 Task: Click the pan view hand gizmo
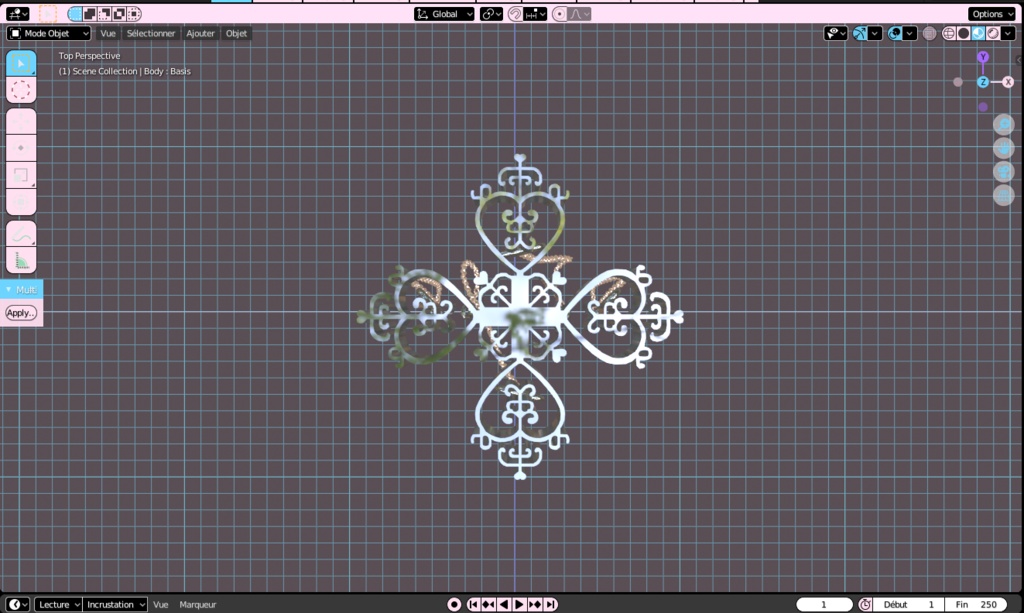1004,148
